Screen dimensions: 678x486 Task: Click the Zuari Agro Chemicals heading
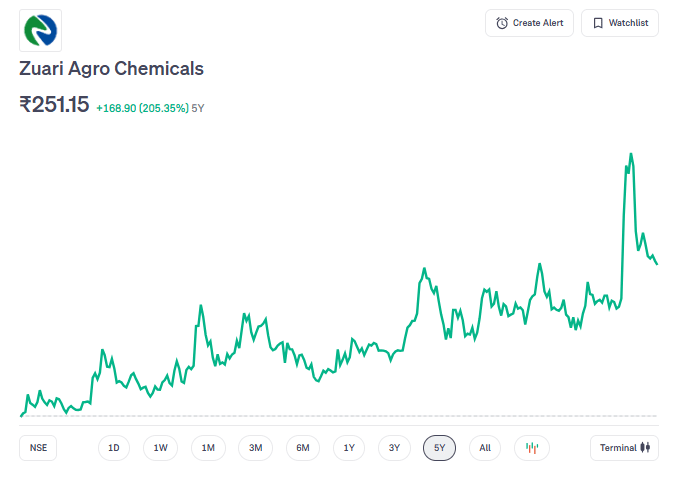coord(112,69)
